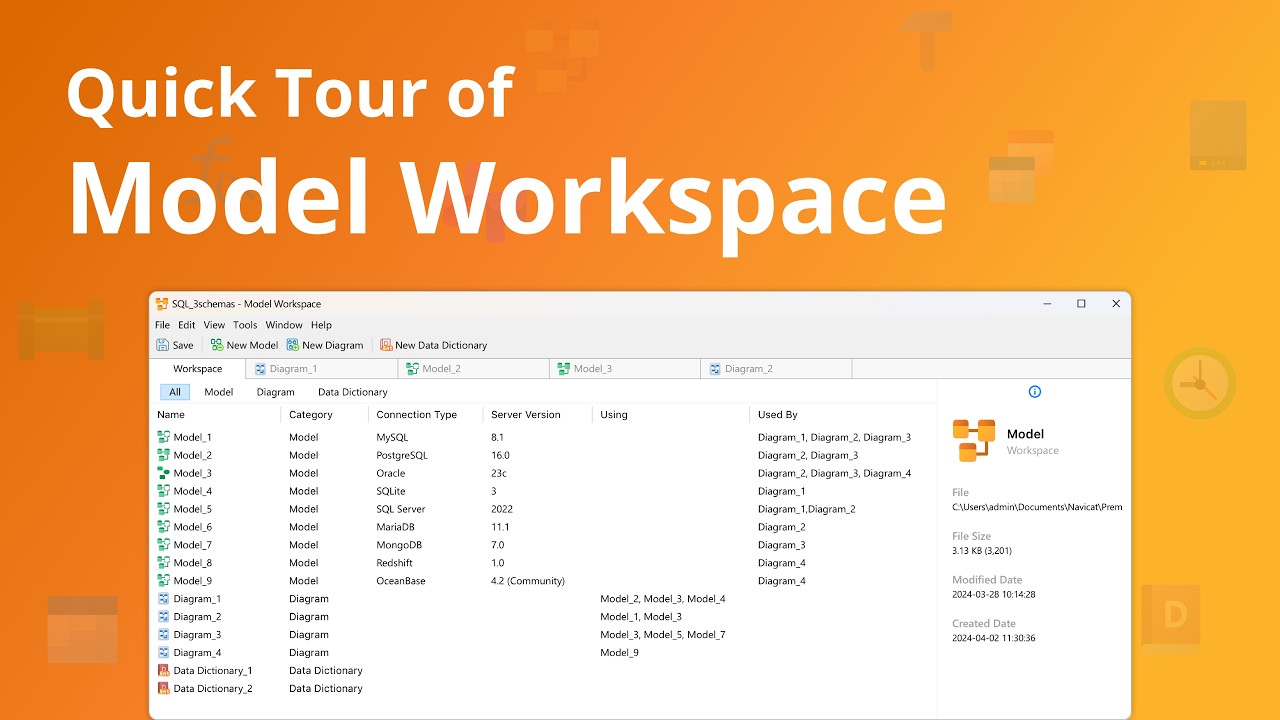Click the Data Dictionary_1 row icon

tap(164, 671)
